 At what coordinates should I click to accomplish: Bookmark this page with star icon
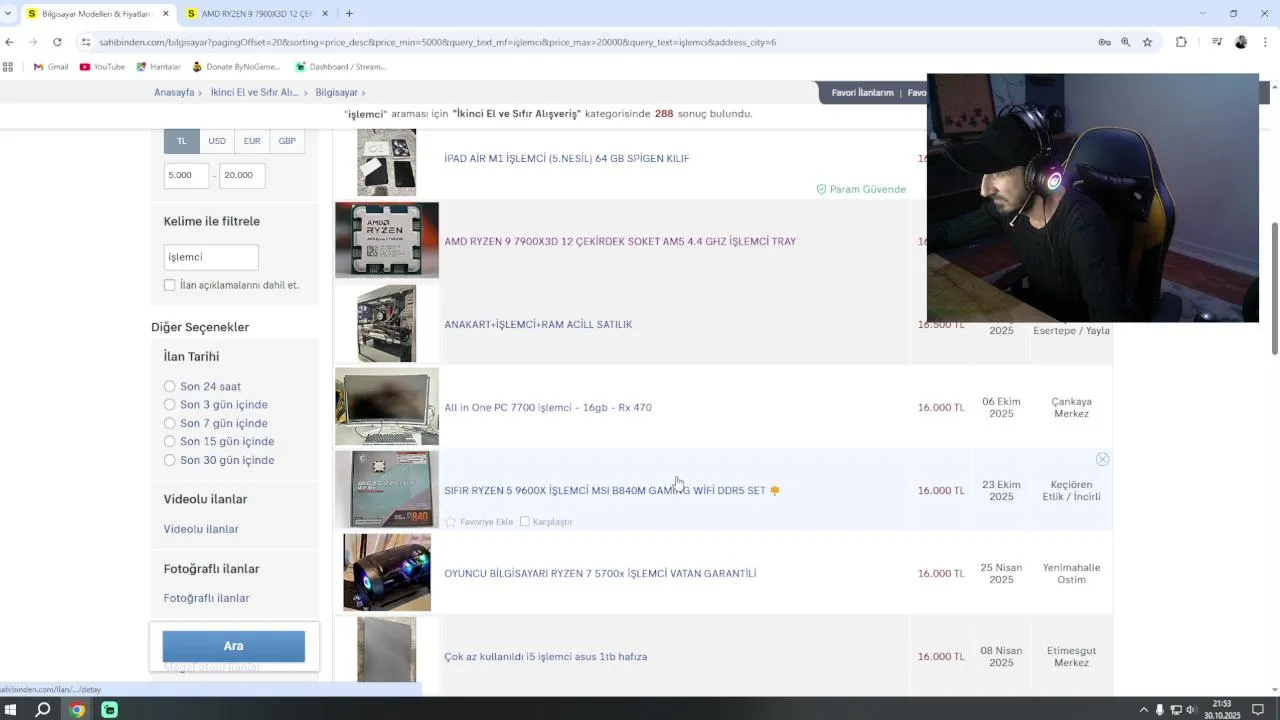coord(1147,42)
